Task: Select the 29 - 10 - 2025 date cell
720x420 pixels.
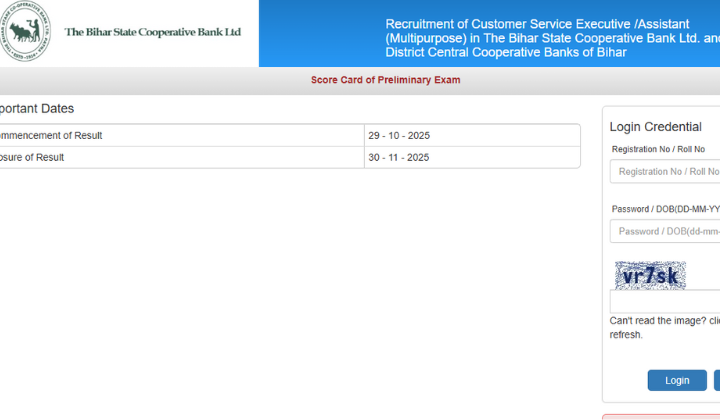Action: (472, 135)
